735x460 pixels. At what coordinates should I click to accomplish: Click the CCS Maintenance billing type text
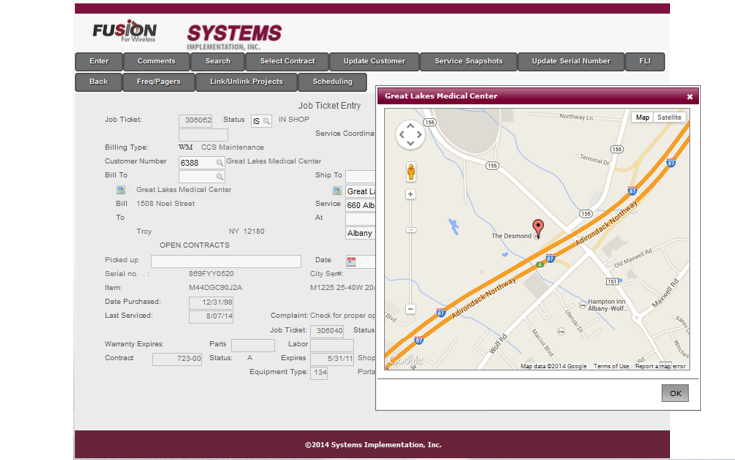pos(232,147)
